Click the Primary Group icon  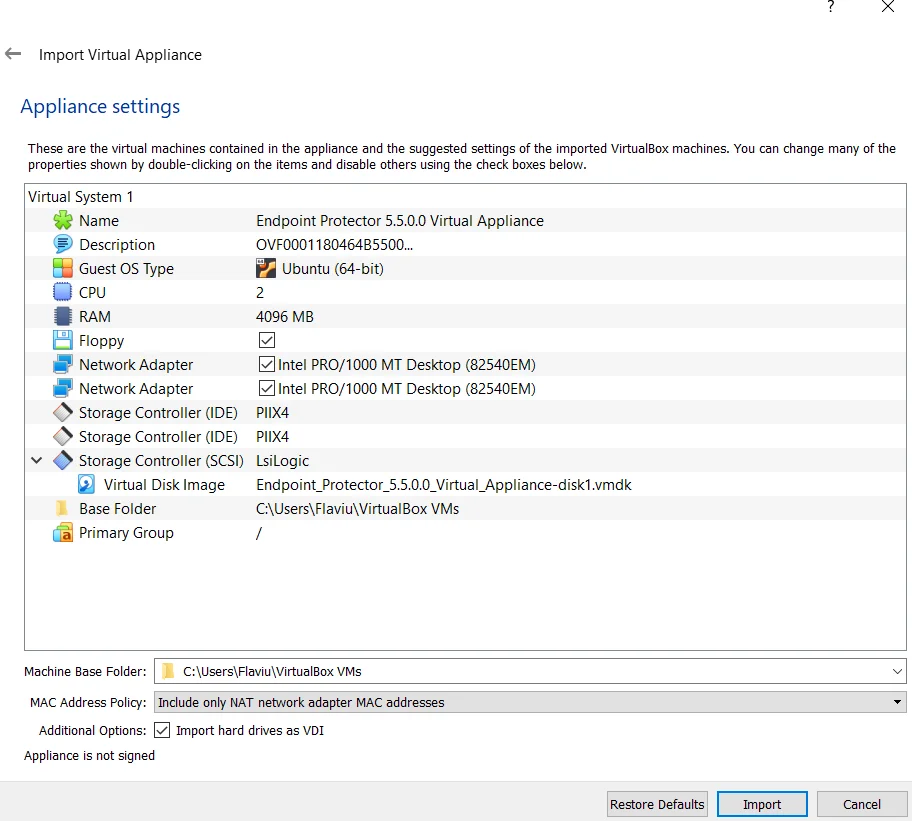pyautogui.click(x=62, y=533)
